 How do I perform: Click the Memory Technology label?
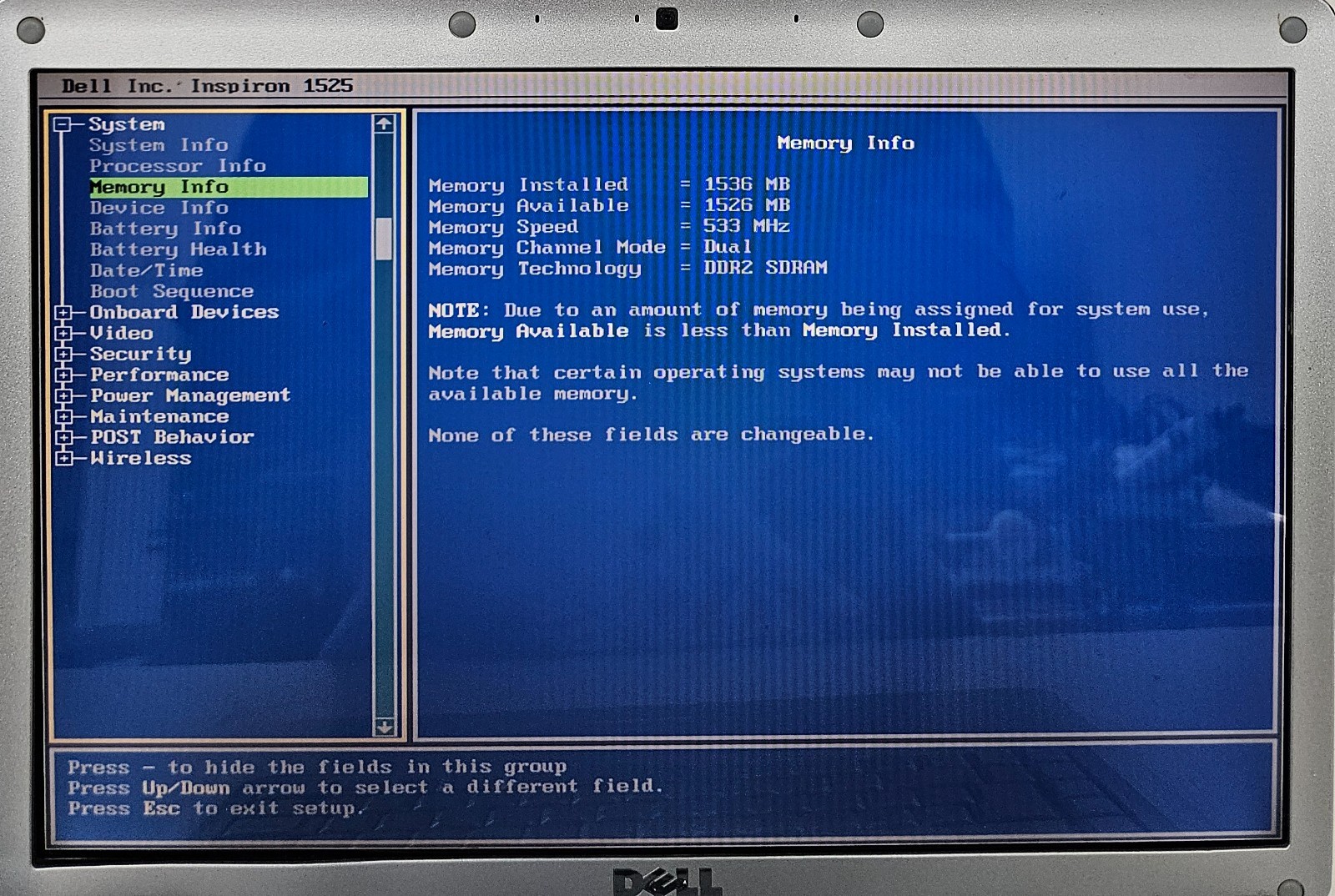[535, 269]
